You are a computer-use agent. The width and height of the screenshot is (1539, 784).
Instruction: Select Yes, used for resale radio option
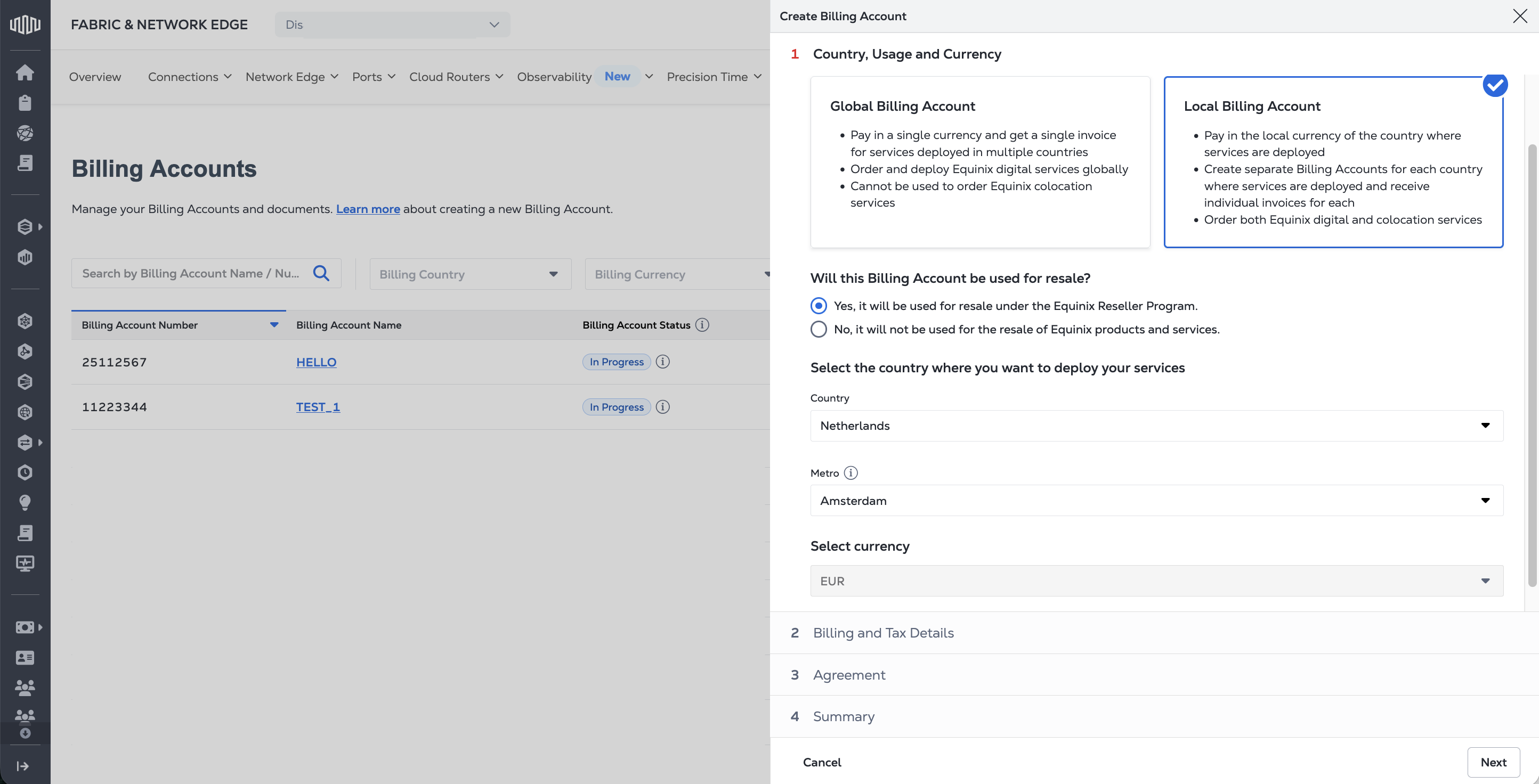pyautogui.click(x=819, y=306)
